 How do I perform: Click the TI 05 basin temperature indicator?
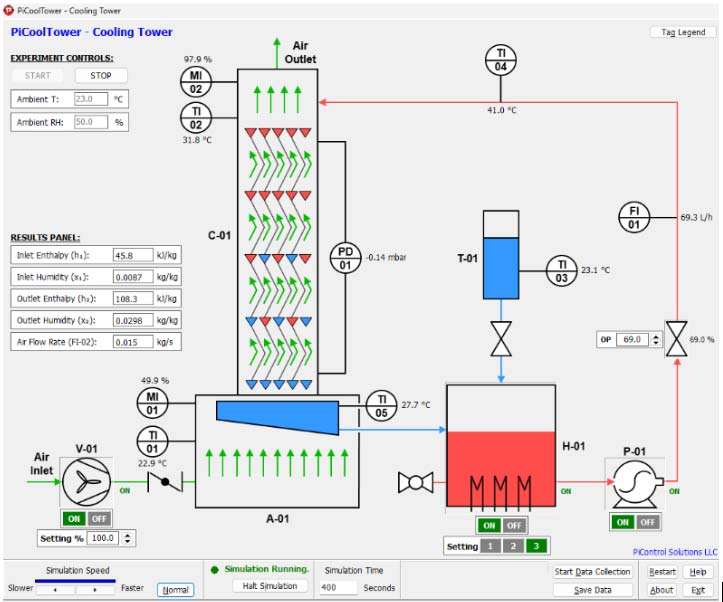381,406
